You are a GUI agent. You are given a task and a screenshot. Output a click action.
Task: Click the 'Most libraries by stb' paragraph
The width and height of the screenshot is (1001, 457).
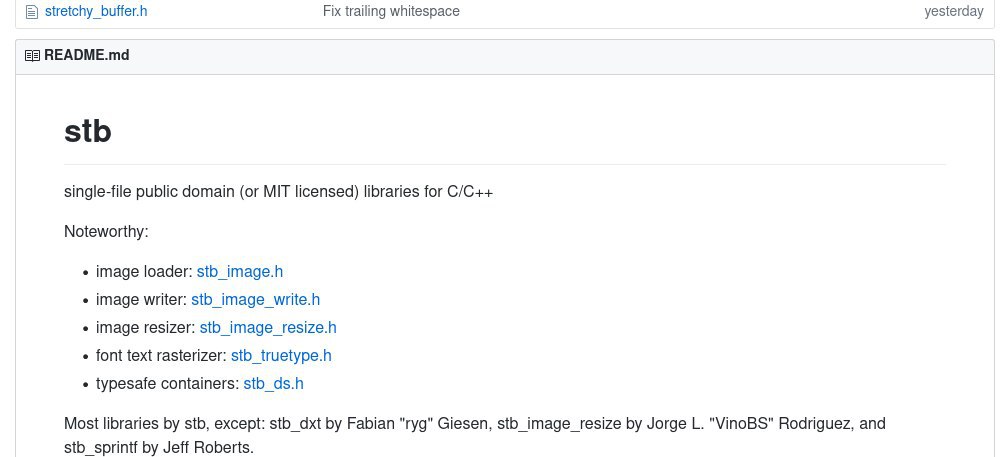click(474, 435)
